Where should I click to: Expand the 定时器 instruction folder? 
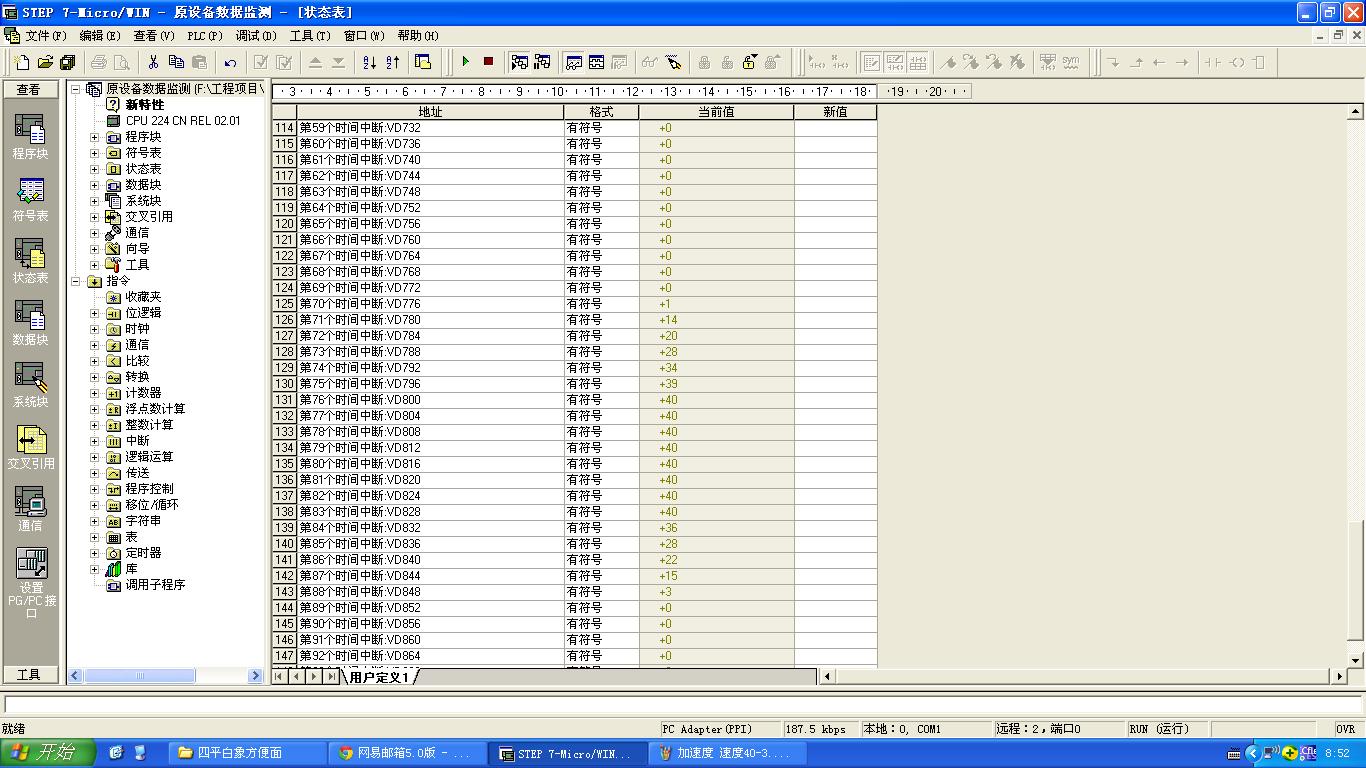(95, 553)
